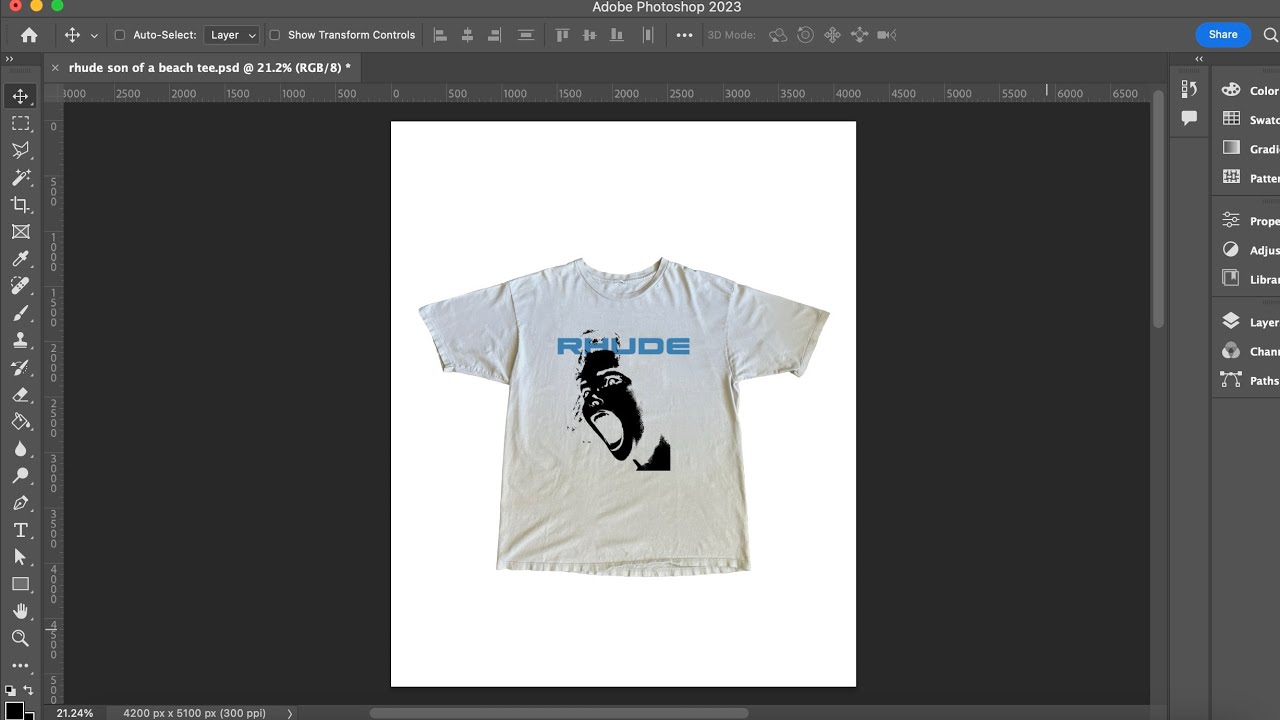Align top edges in options bar
This screenshot has width=1280, height=720.
(x=562, y=35)
